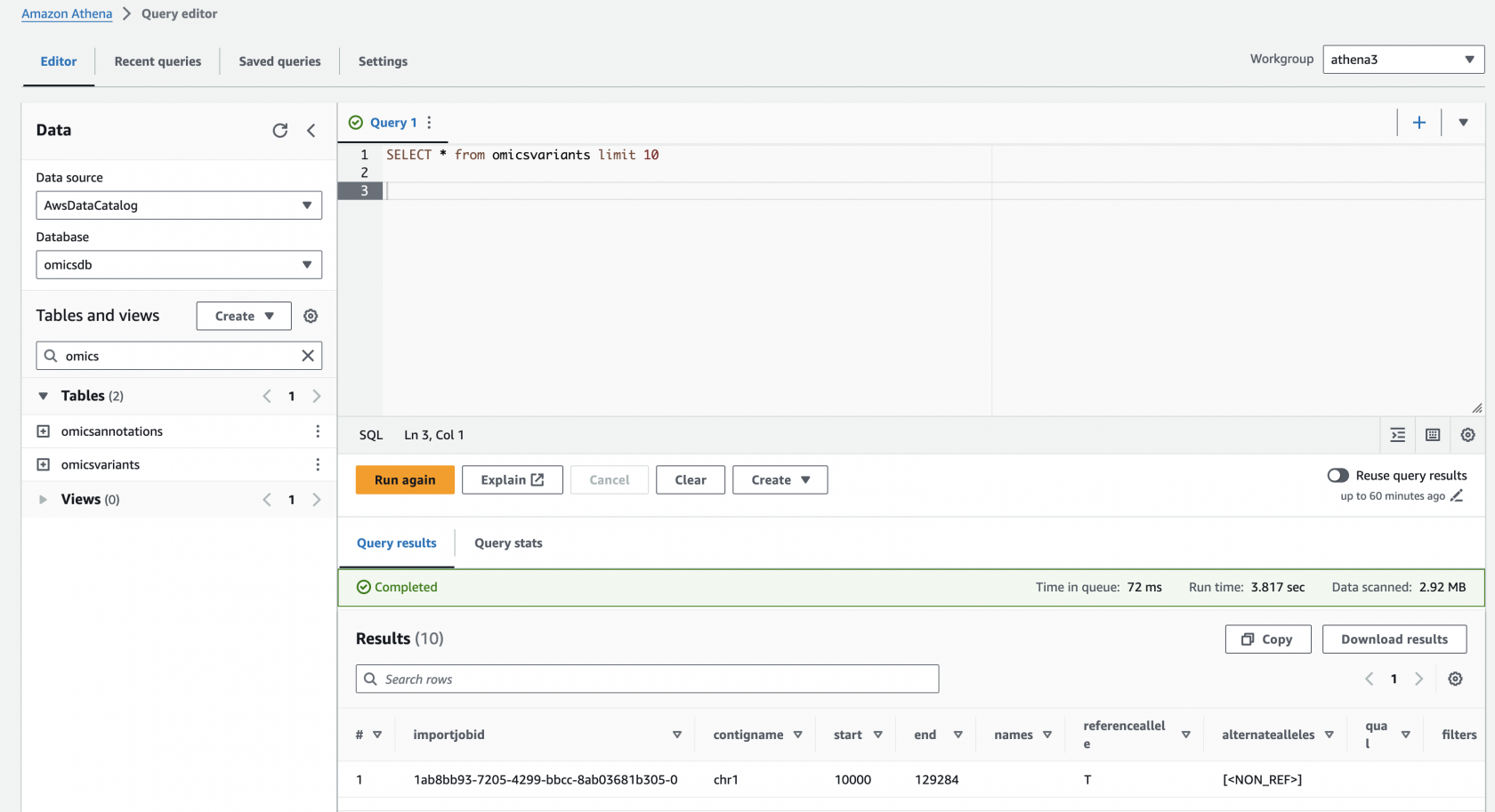Open the actions menu for omicsvariants
The height and width of the screenshot is (812, 1495).
[x=318, y=464]
